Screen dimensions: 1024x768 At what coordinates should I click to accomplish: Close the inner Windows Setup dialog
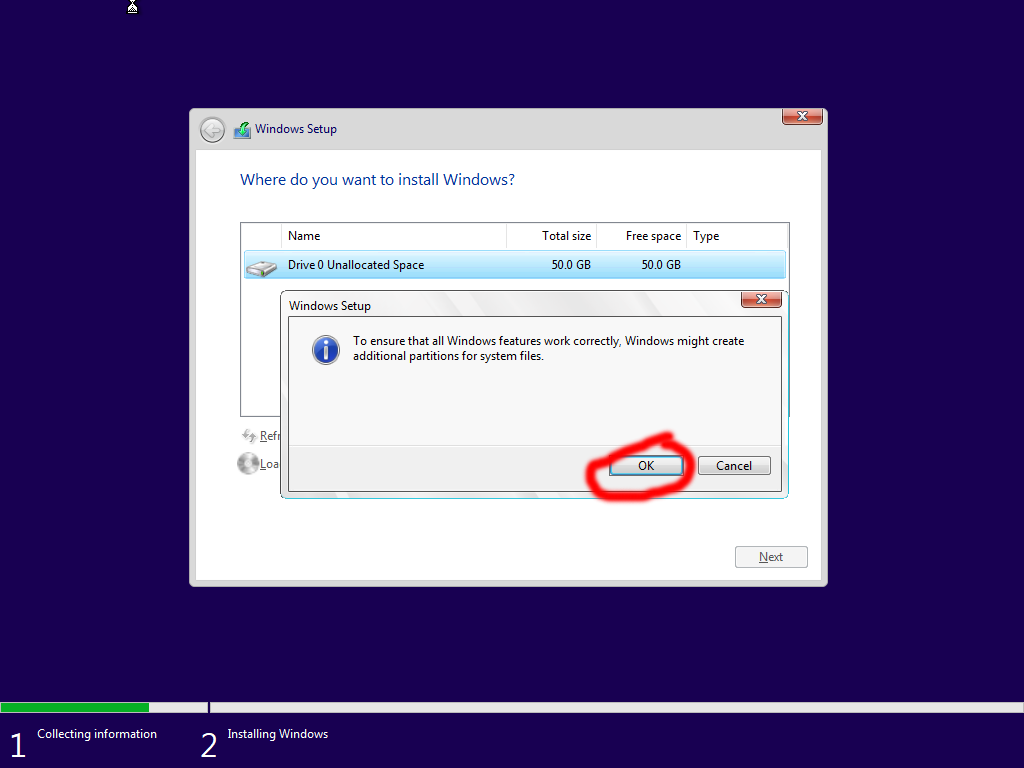[761, 299]
